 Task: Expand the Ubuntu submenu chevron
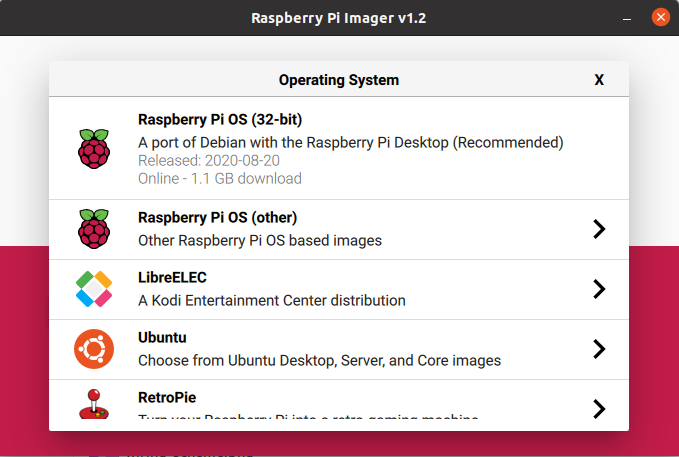599,349
